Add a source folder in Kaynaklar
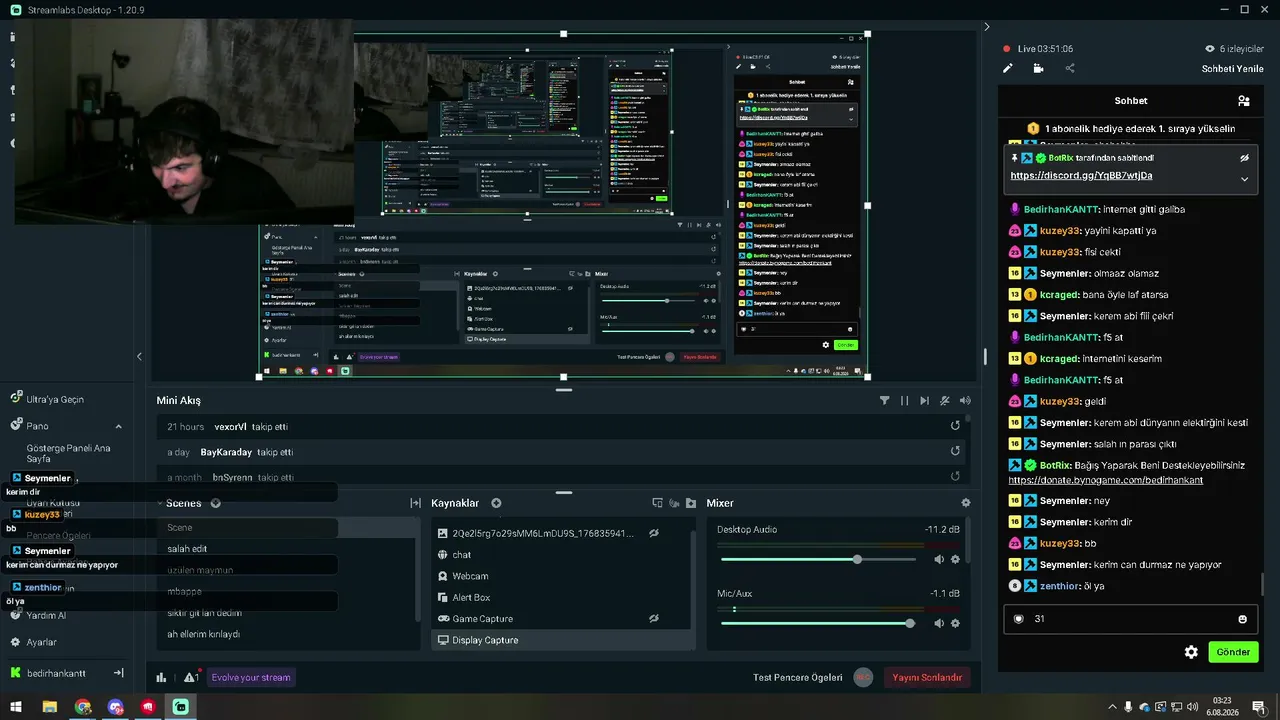Viewport: 1280px width, 720px height. pos(690,503)
